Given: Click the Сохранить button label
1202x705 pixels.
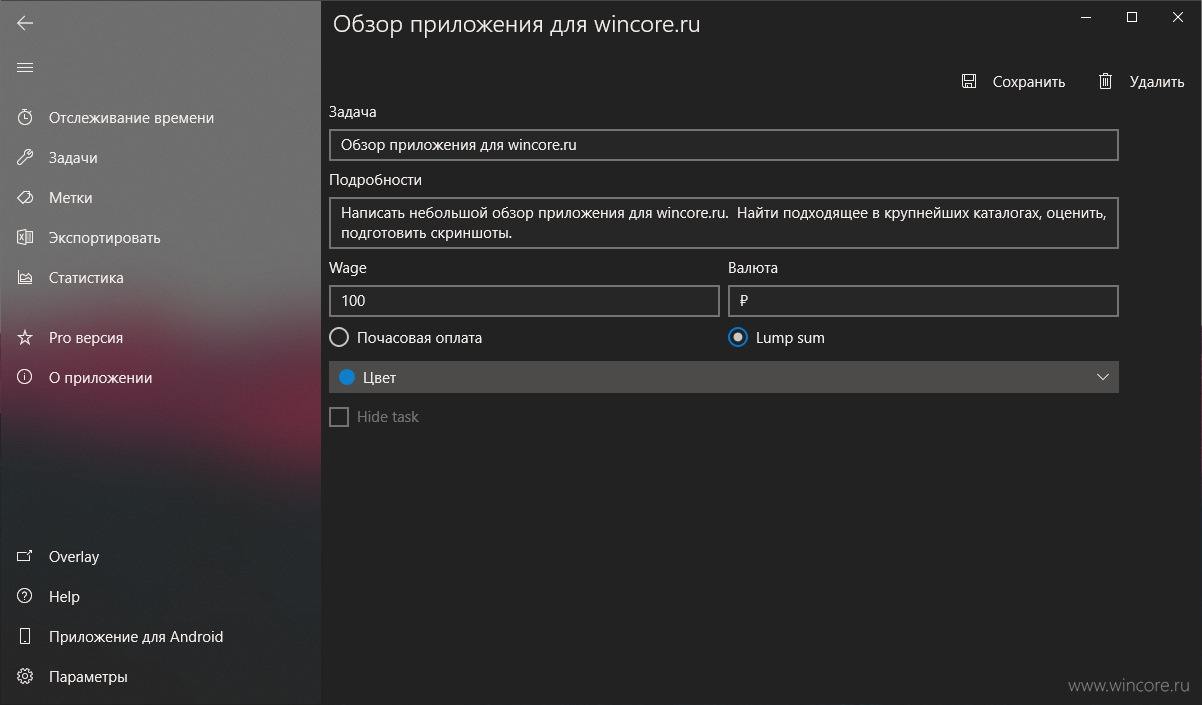Looking at the screenshot, I should (1028, 82).
